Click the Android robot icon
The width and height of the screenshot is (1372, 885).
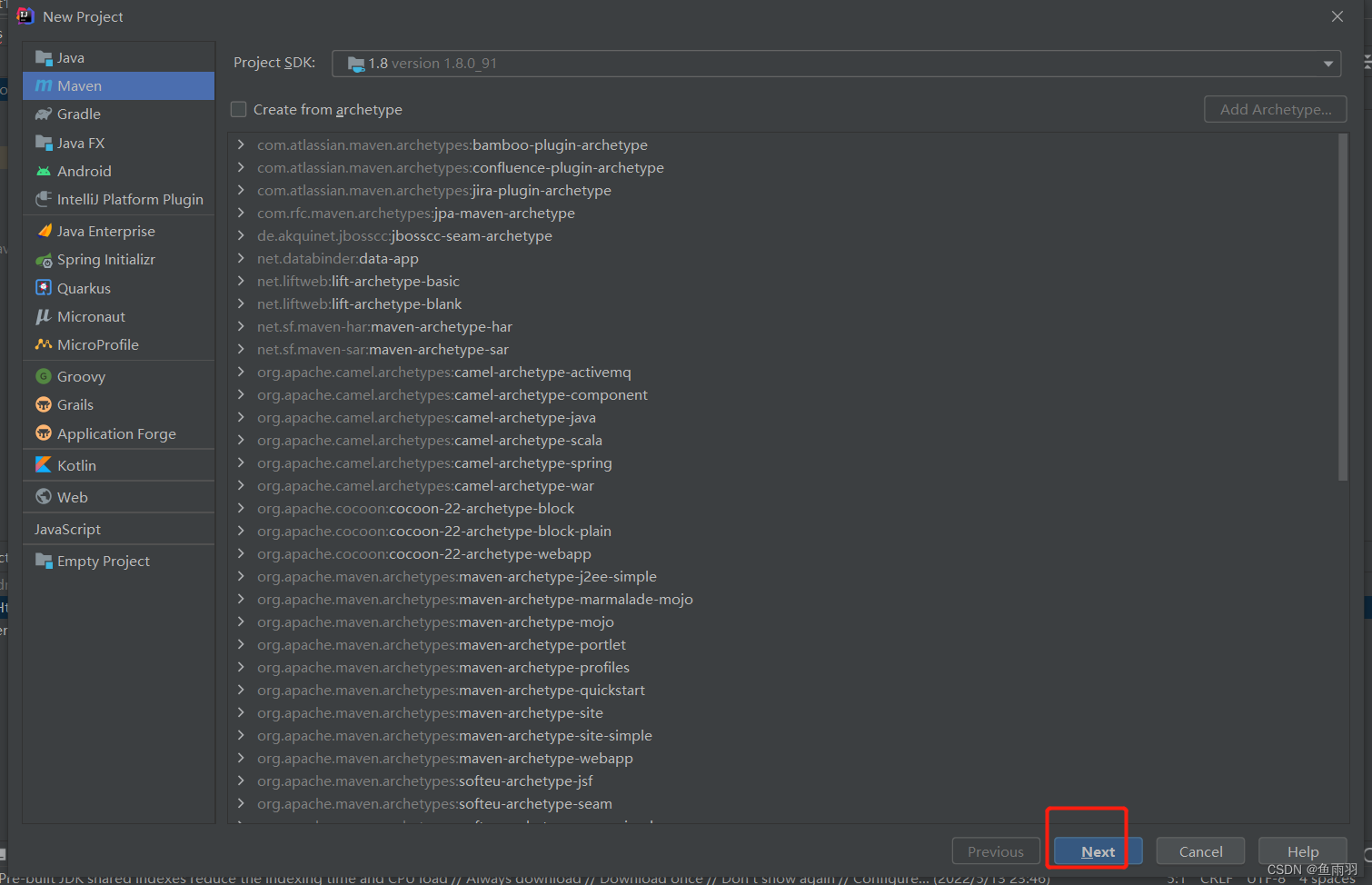click(44, 171)
